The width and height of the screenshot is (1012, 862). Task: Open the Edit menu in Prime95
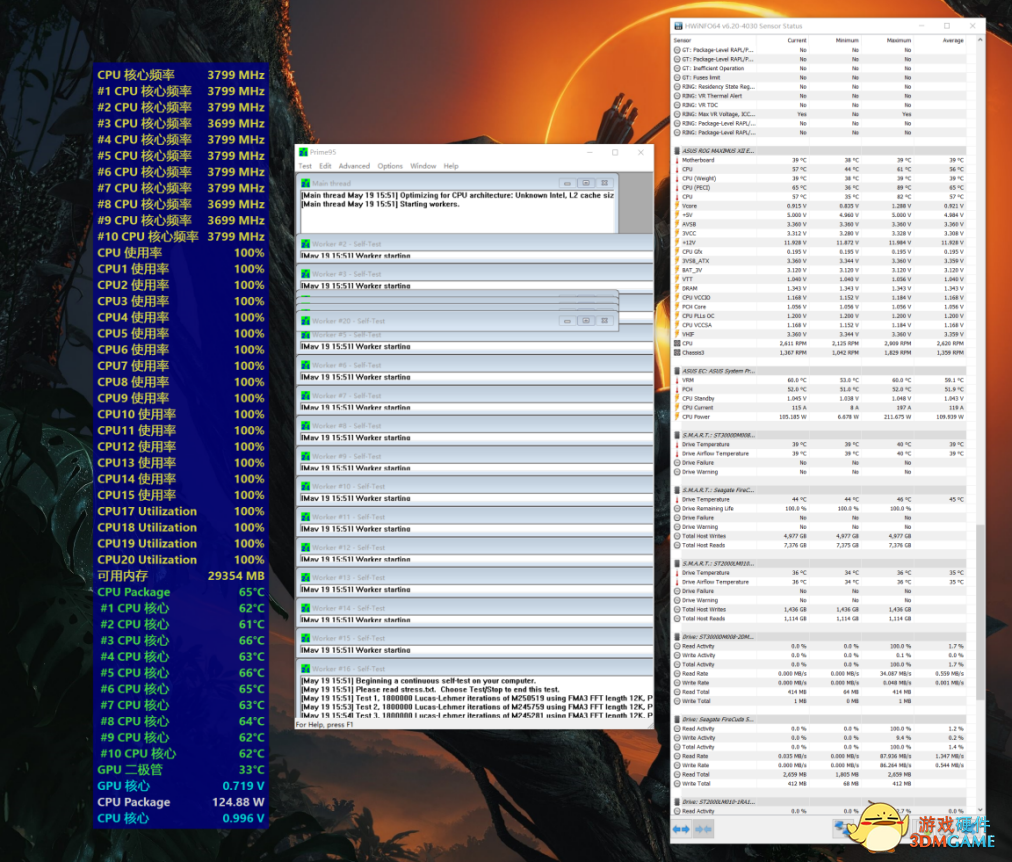[325, 166]
